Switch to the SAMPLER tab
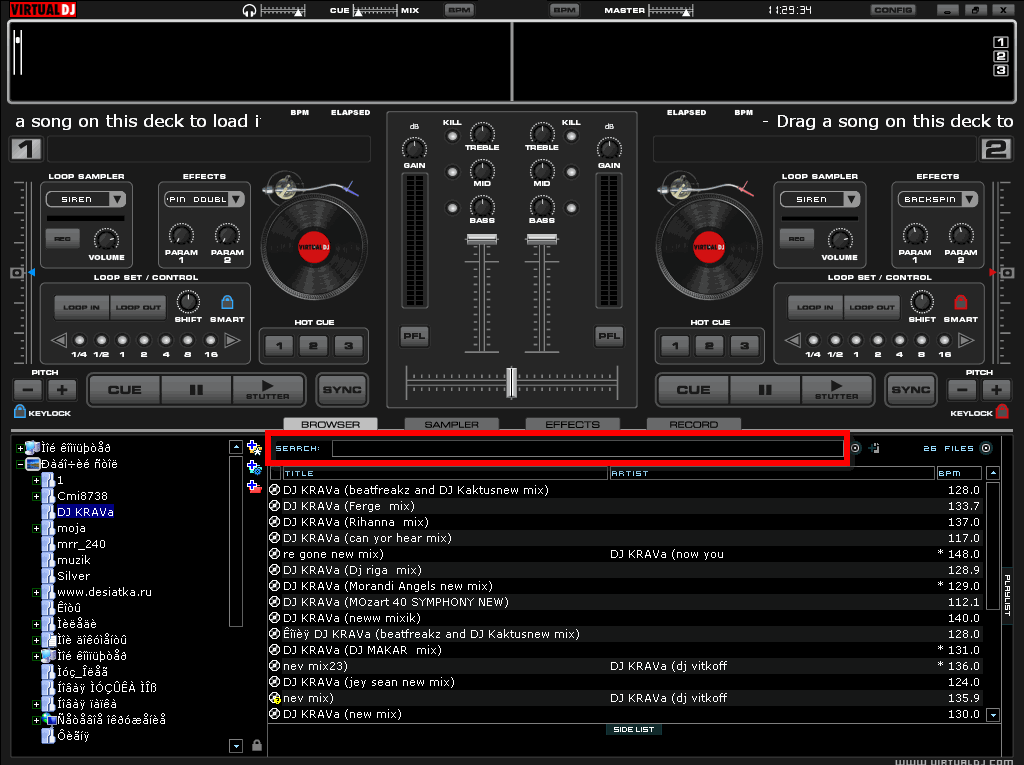Screen dimensions: 1024x765 tap(451, 424)
